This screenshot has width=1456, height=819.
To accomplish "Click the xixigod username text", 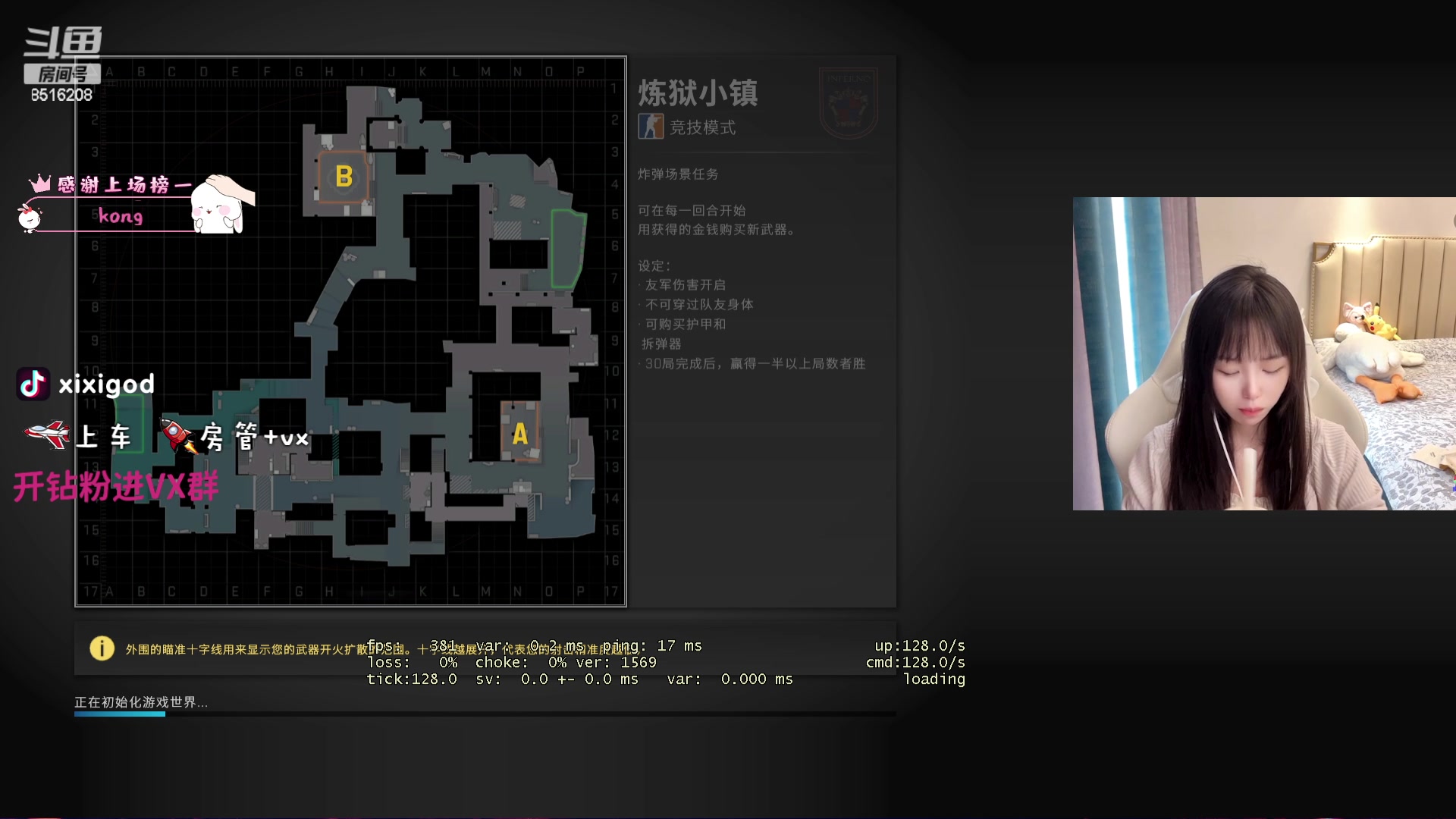I will point(106,384).
